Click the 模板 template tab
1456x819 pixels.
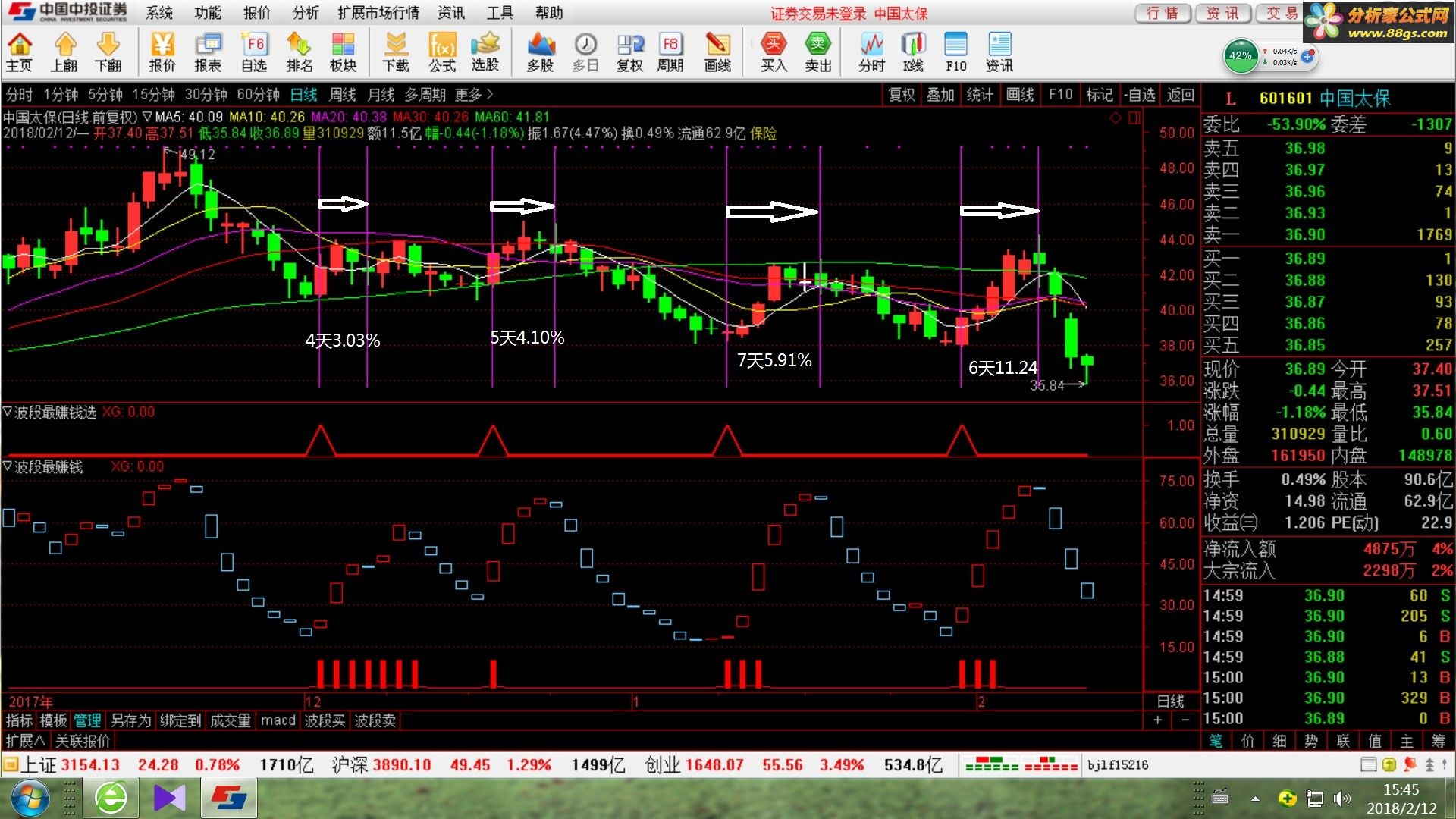[53, 720]
